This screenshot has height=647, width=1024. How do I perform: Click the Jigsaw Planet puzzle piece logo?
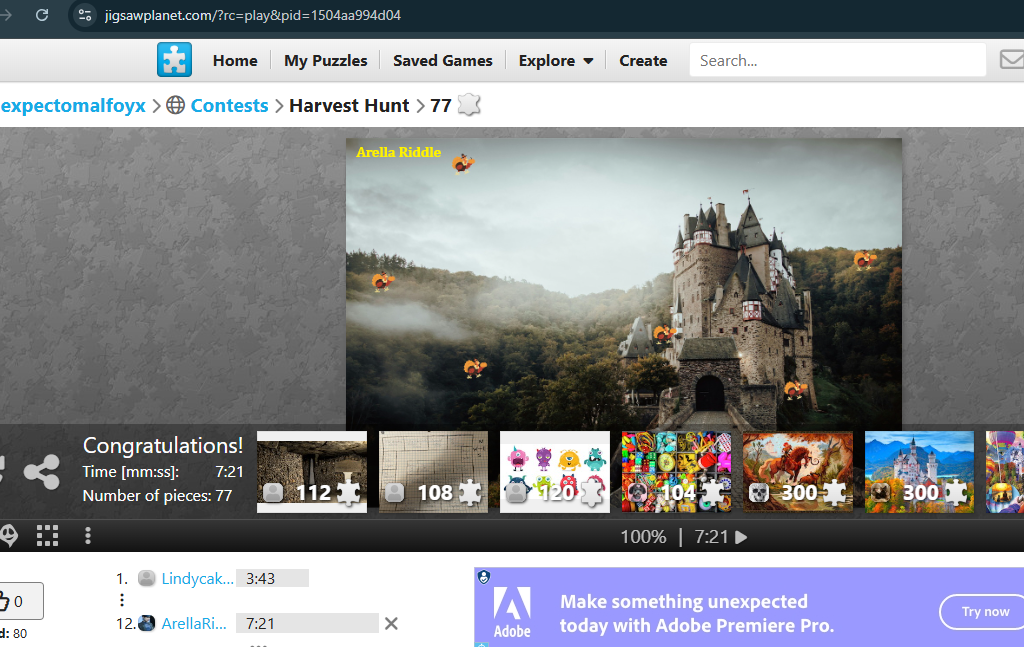pyautogui.click(x=174, y=59)
